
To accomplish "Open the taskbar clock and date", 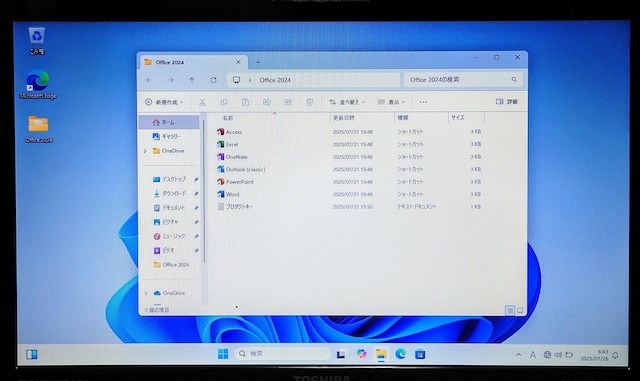I will click(594, 355).
